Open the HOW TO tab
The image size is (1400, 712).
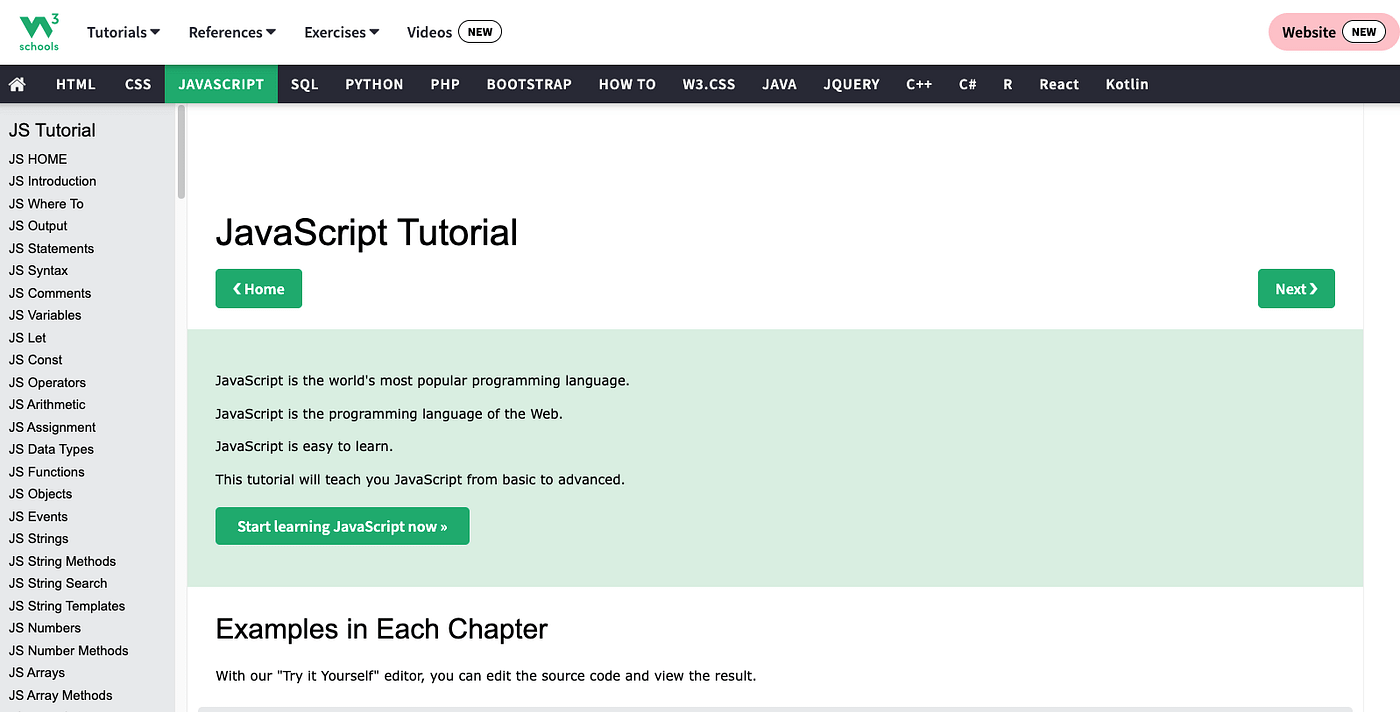tap(627, 84)
